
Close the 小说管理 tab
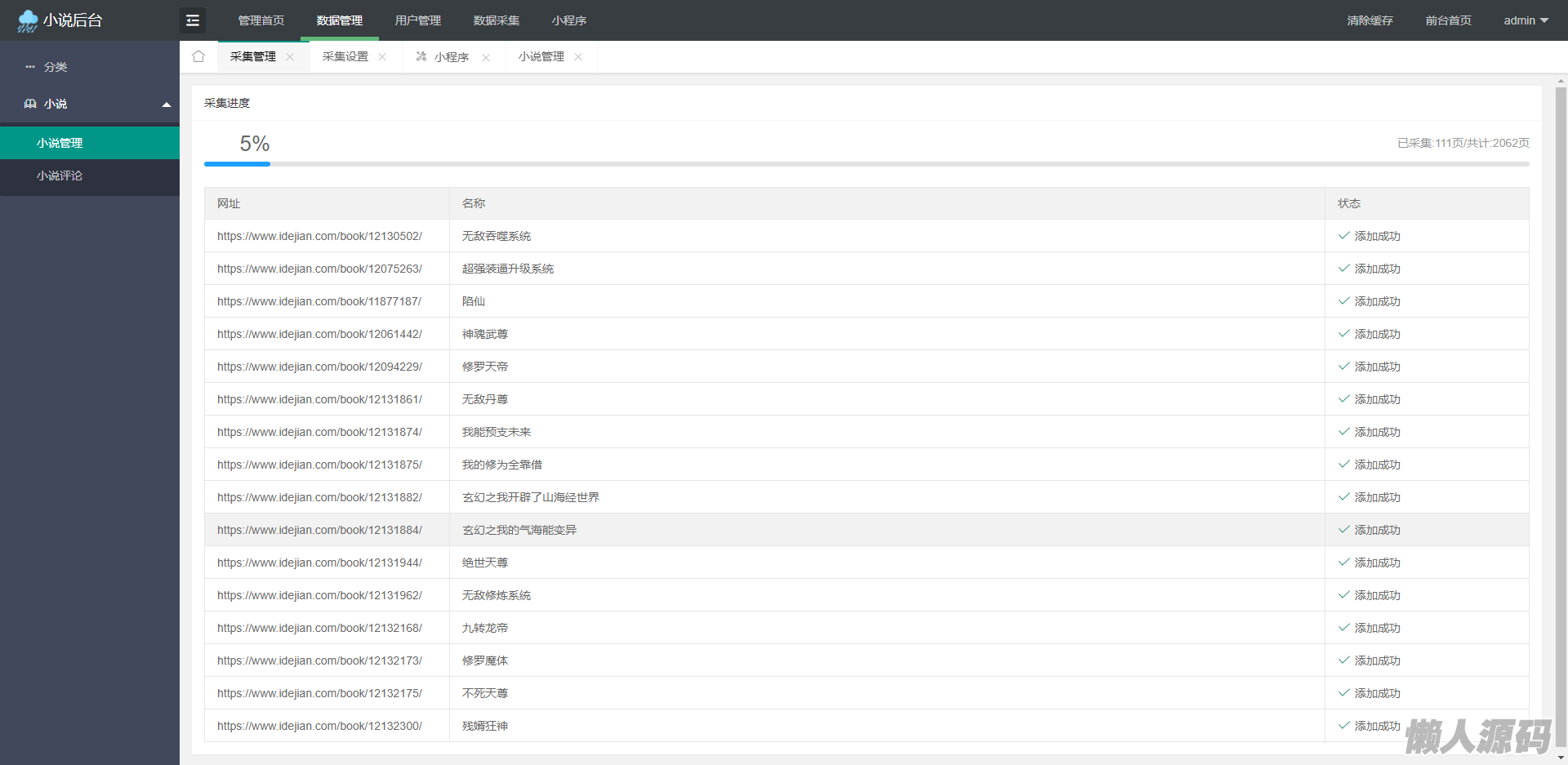point(578,57)
